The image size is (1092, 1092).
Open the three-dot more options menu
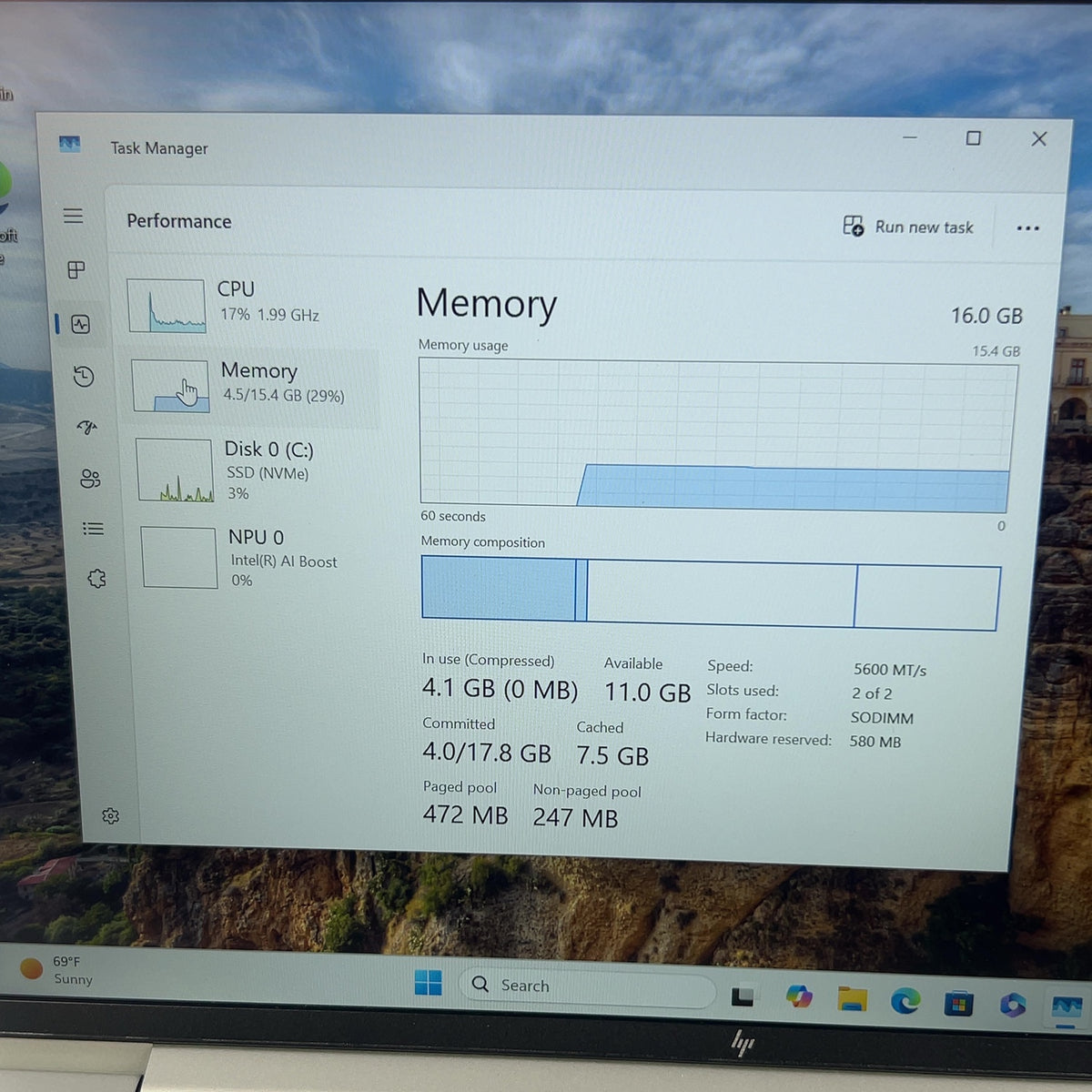pos(1027,228)
